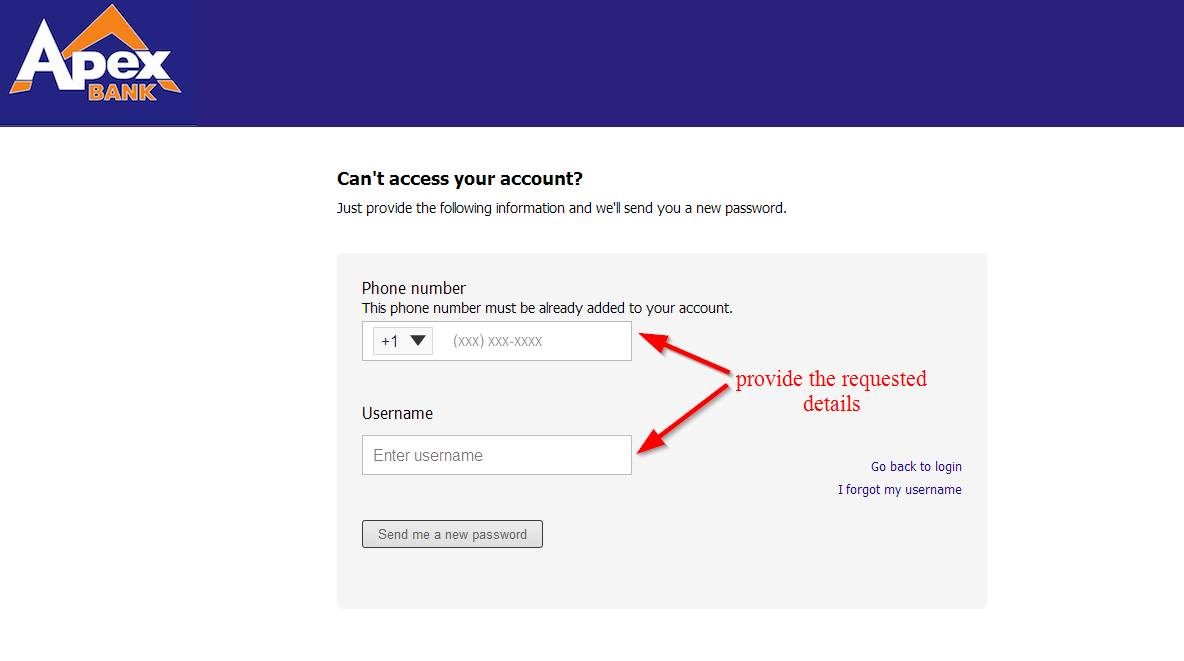The height and width of the screenshot is (661, 1184).
Task: Follow the Go back to login link
Action: [916, 467]
